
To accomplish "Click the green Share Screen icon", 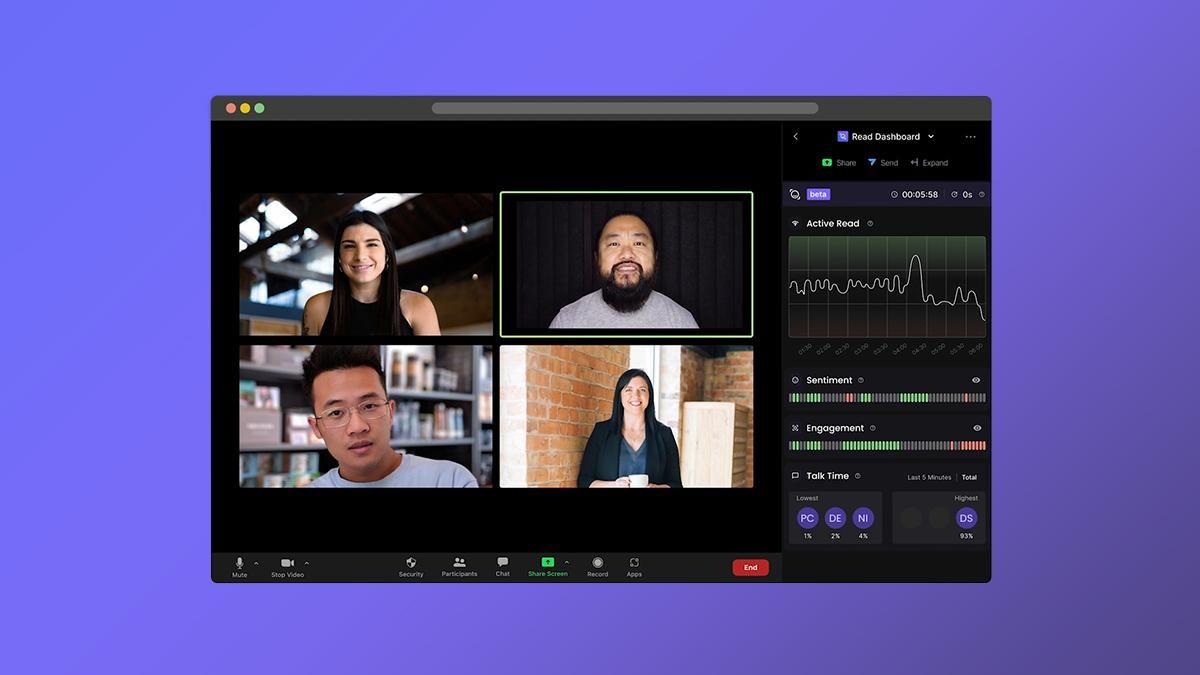I will [547, 562].
